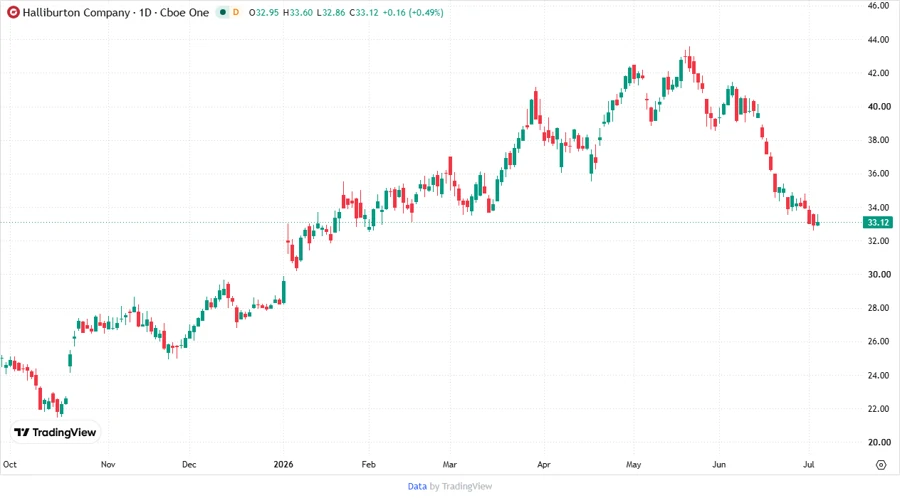The height and width of the screenshot is (498, 900).
Task: Click the 22.00 price axis label
Action: (x=879, y=408)
